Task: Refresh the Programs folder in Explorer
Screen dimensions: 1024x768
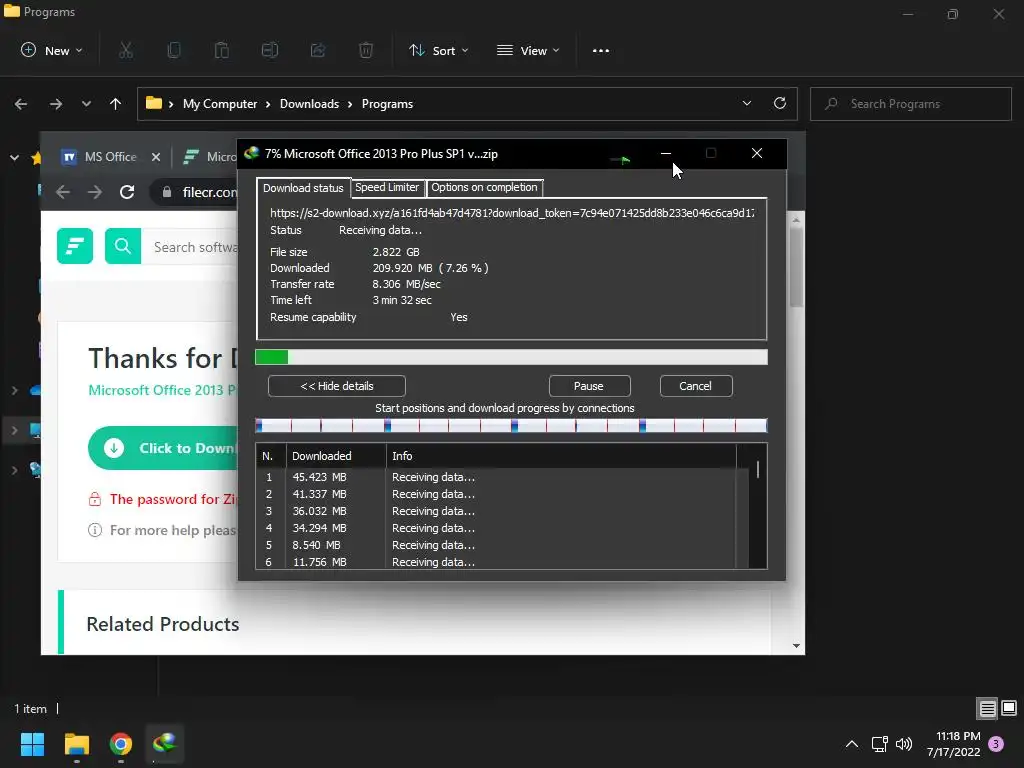Action: [780, 103]
